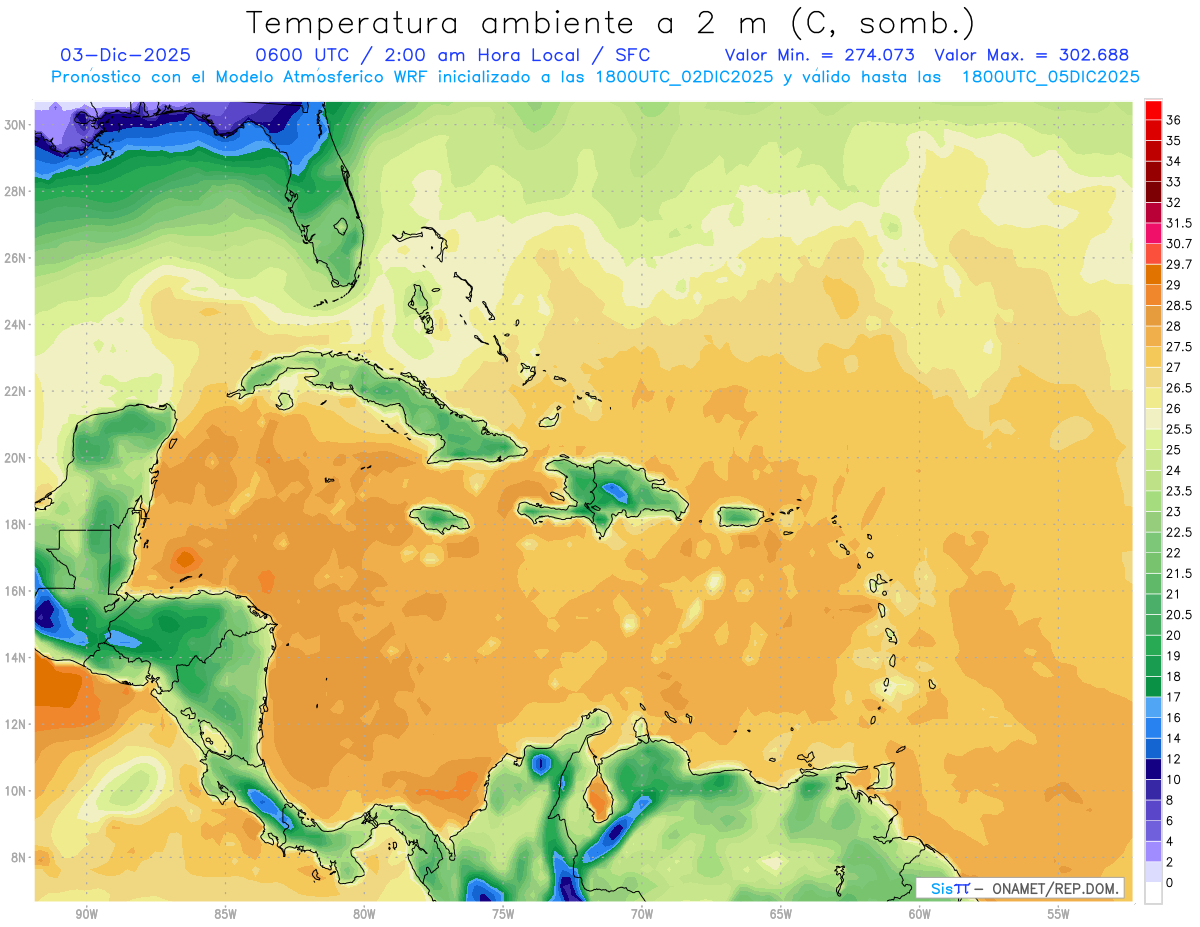Click the "22.5" label on the color legend
Screen dimensions: 1200x927
(x=1179, y=533)
